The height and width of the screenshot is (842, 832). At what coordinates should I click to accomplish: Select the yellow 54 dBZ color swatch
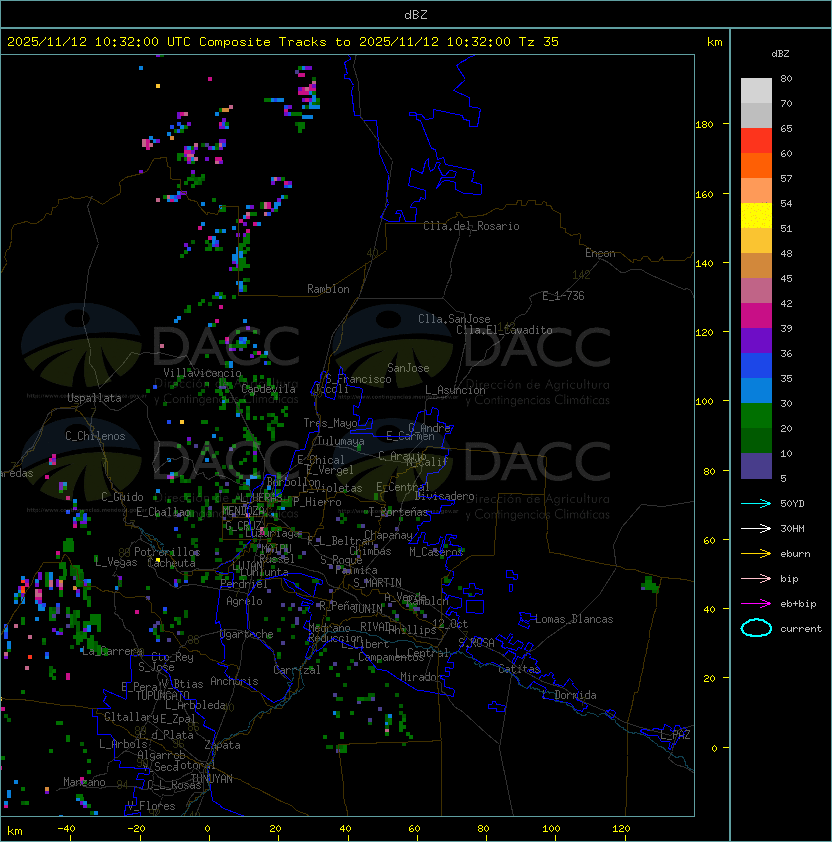coord(756,215)
